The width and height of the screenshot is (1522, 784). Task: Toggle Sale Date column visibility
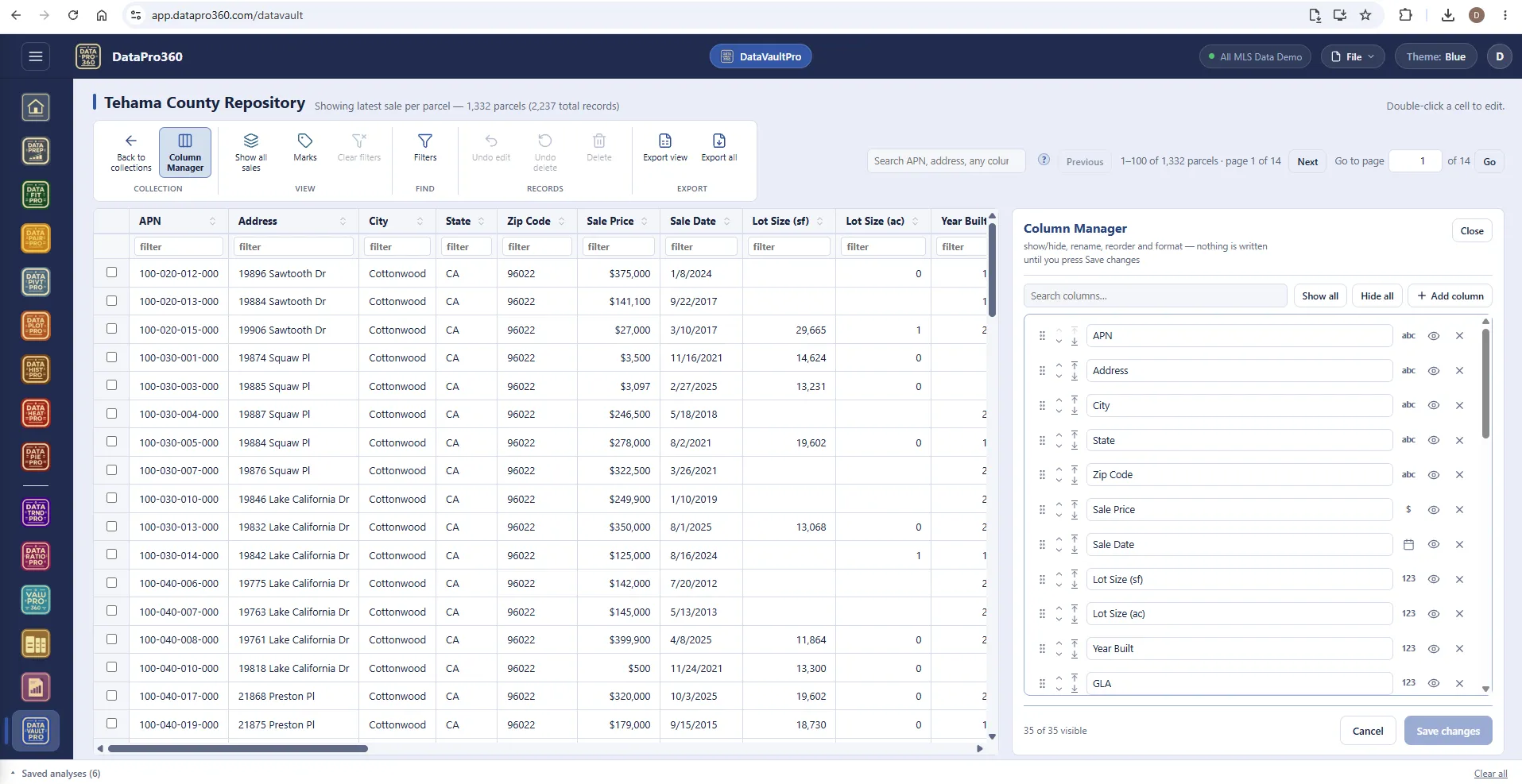pos(1434,544)
